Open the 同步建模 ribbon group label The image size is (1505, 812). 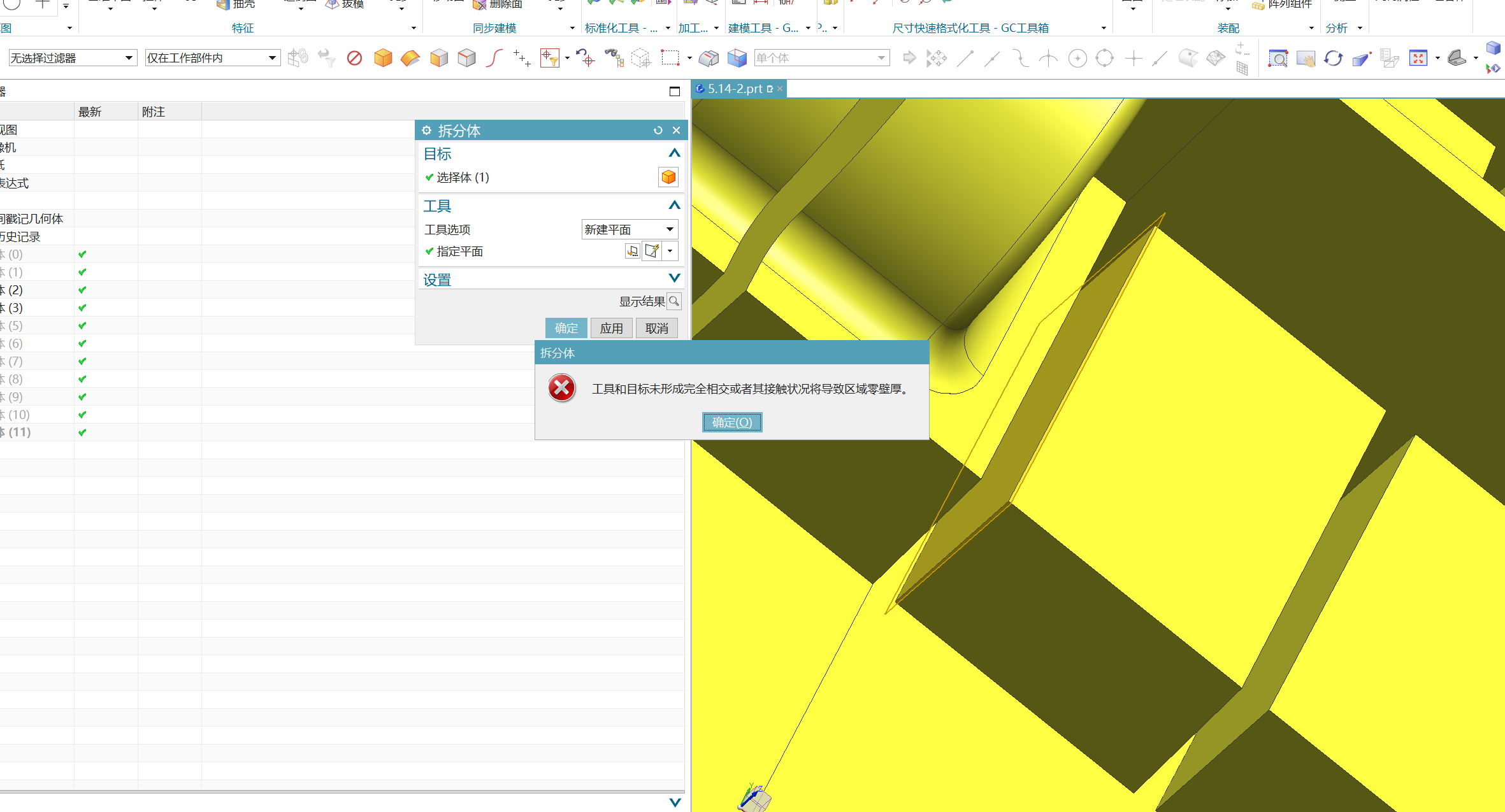pos(494,28)
